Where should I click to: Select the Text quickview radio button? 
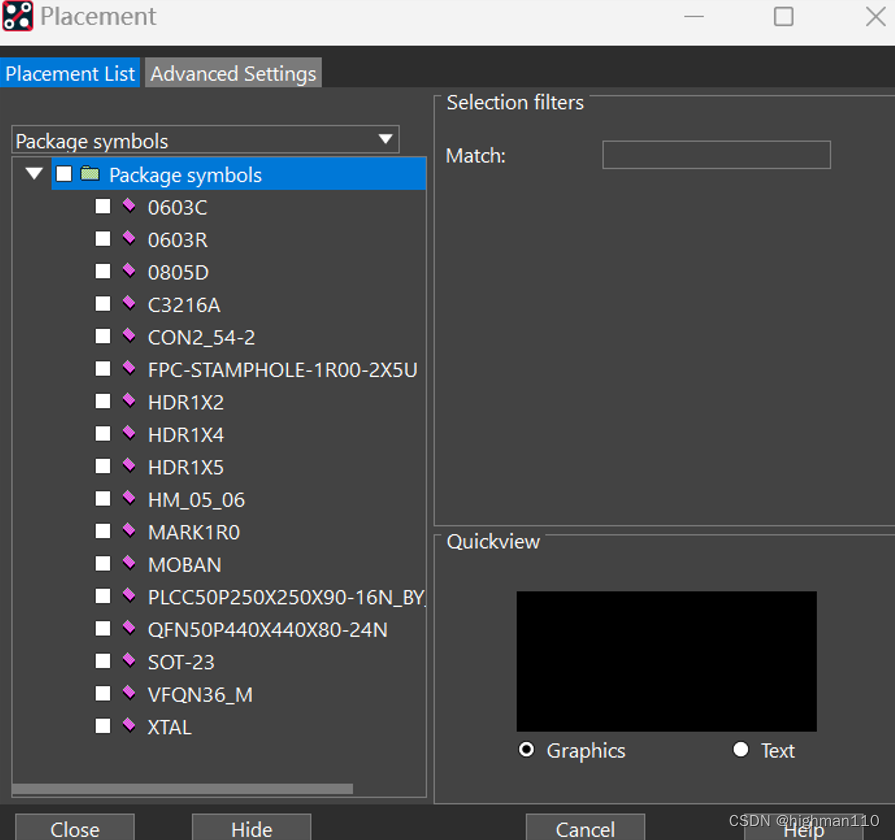click(x=741, y=750)
